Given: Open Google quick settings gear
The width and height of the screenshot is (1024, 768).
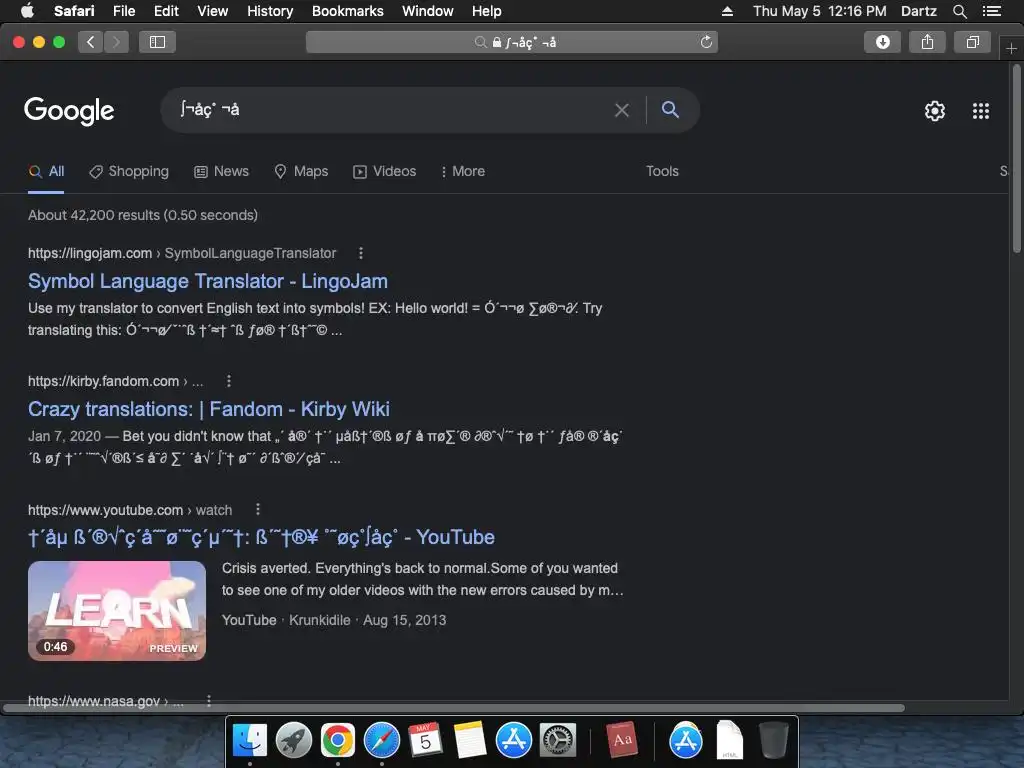Looking at the screenshot, I should click(x=935, y=111).
